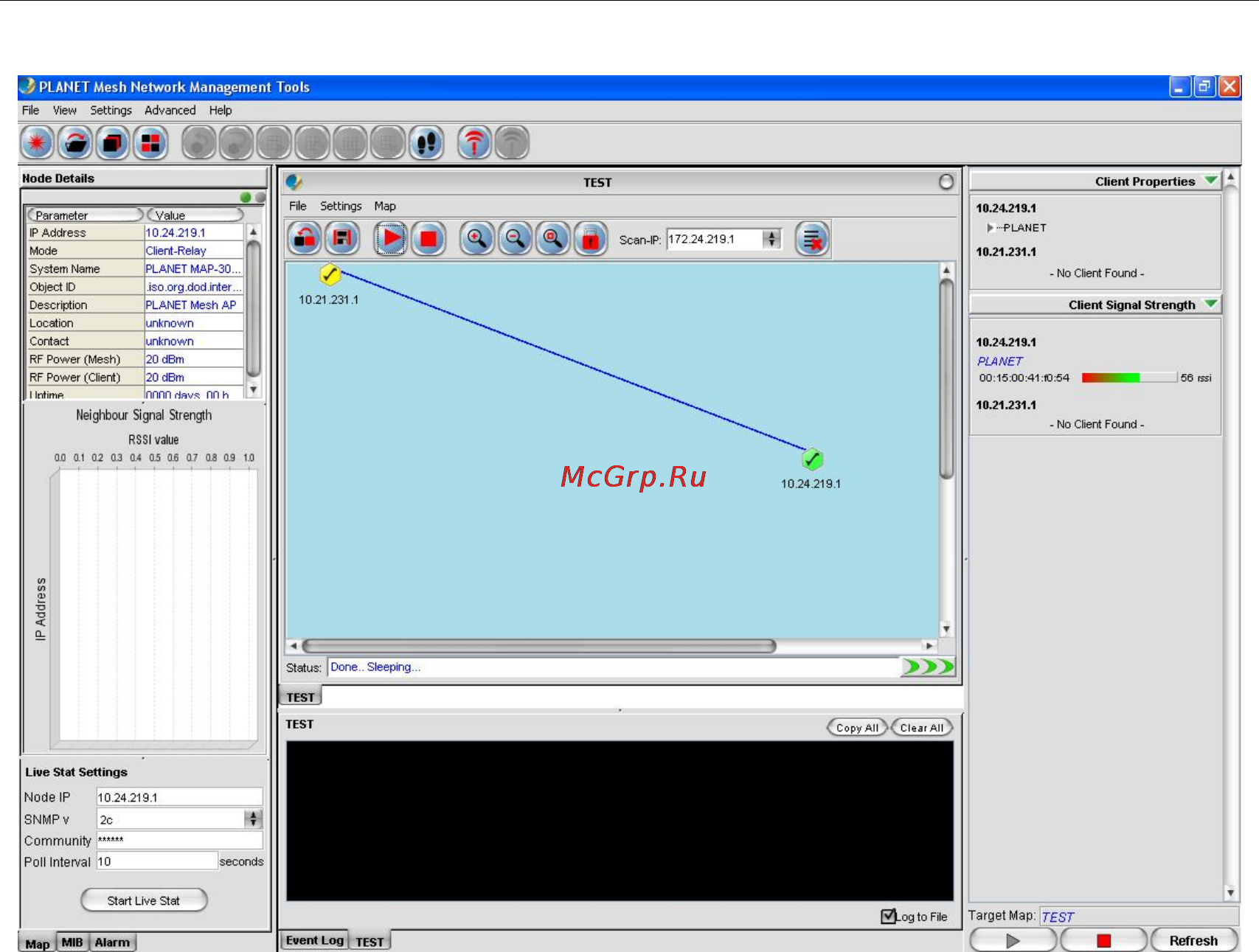Click the cascade windows toolbar icon
The height and width of the screenshot is (952, 1259).
click(x=112, y=142)
